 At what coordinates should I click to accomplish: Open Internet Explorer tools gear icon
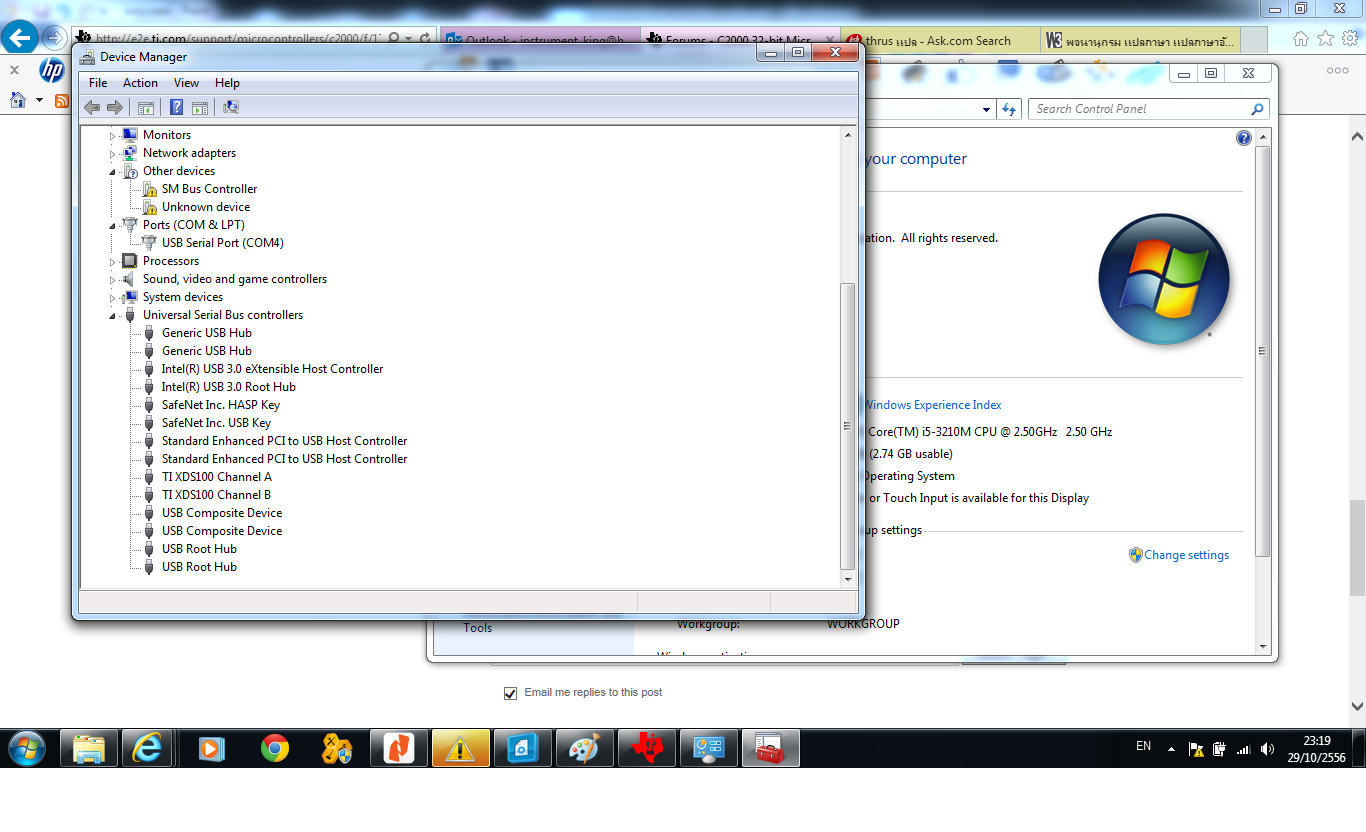(x=1350, y=39)
